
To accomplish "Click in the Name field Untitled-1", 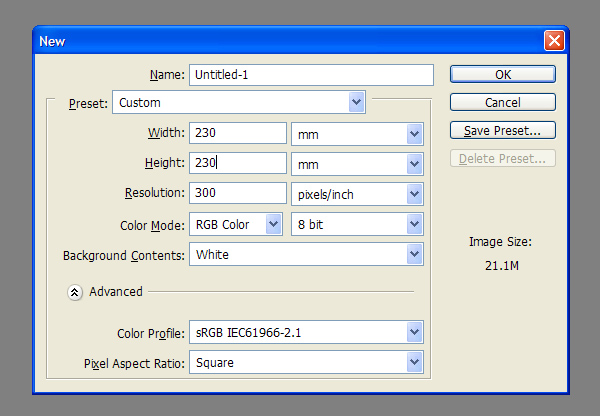I will [x=311, y=75].
